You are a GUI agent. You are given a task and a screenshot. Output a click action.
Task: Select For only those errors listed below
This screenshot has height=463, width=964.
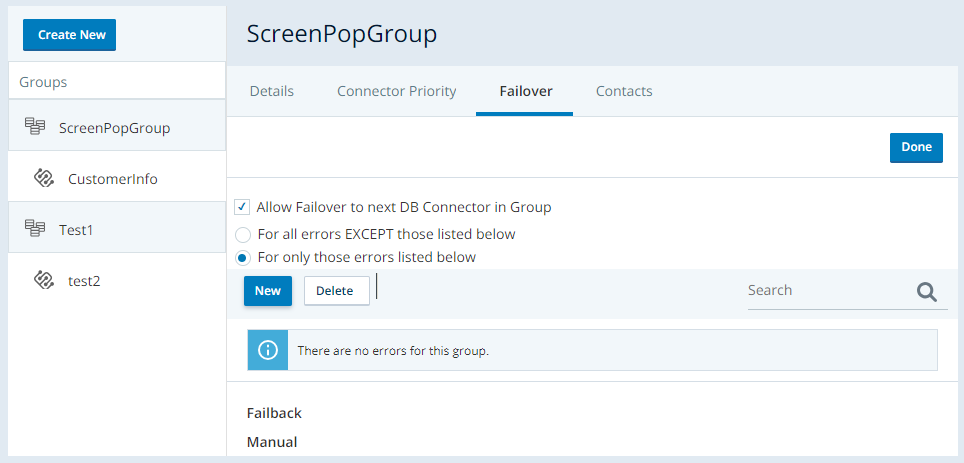click(242, 257)
